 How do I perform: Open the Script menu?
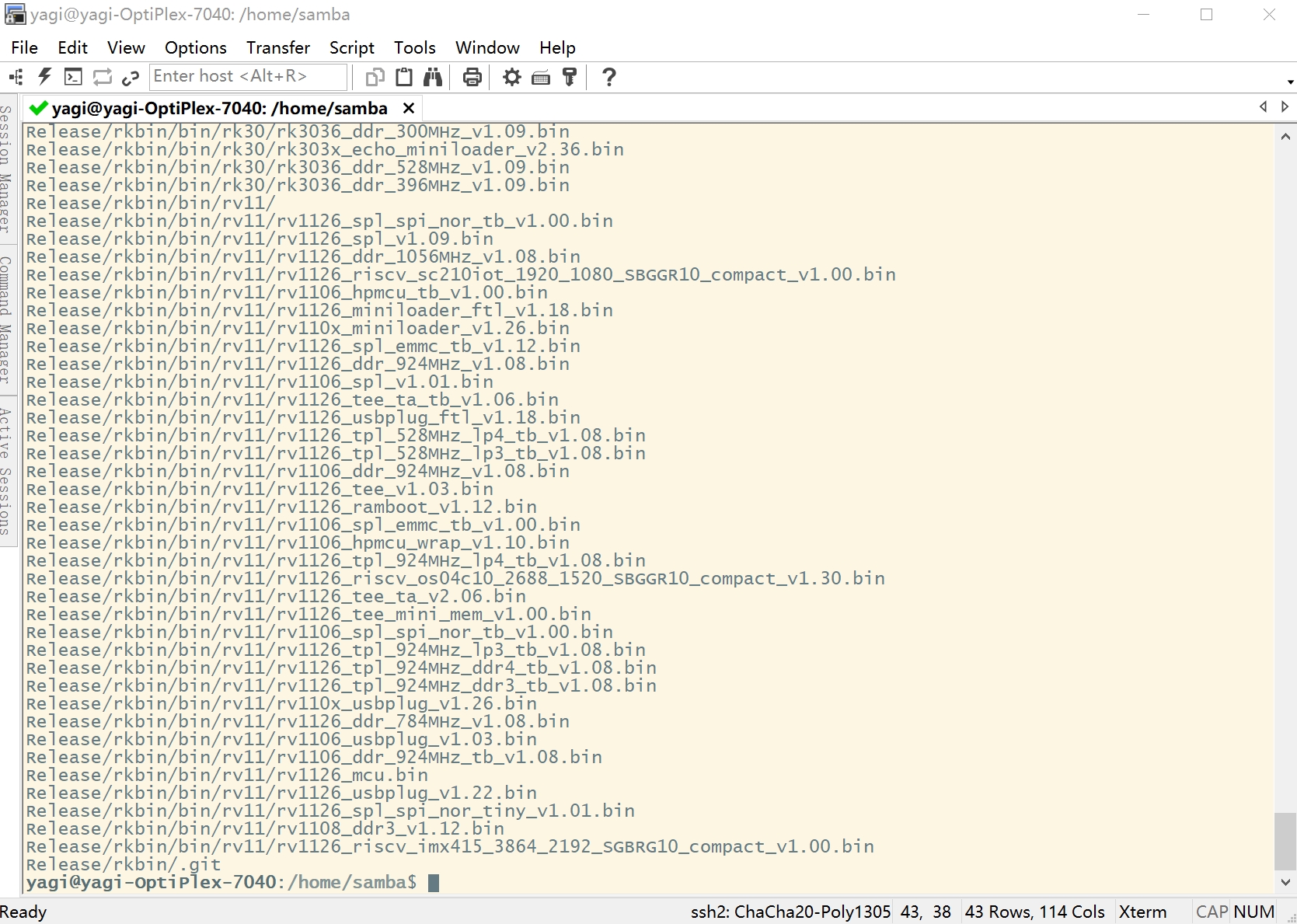coord(351,47)
